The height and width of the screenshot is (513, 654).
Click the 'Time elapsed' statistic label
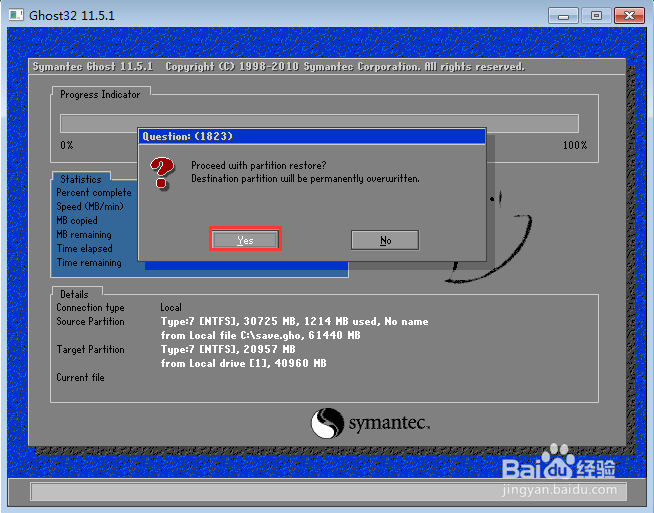pos(85,249)
